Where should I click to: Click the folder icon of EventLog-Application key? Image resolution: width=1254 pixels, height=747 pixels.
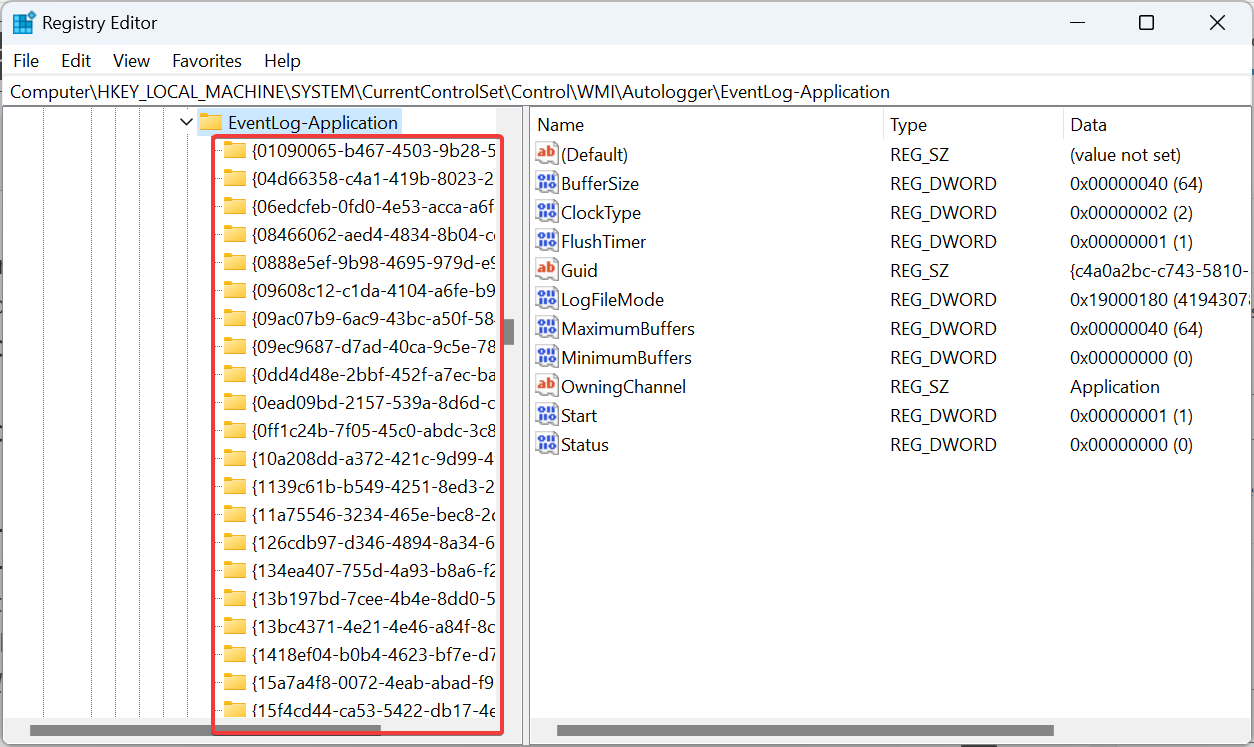pyautogui.click(x=212, y=122)
